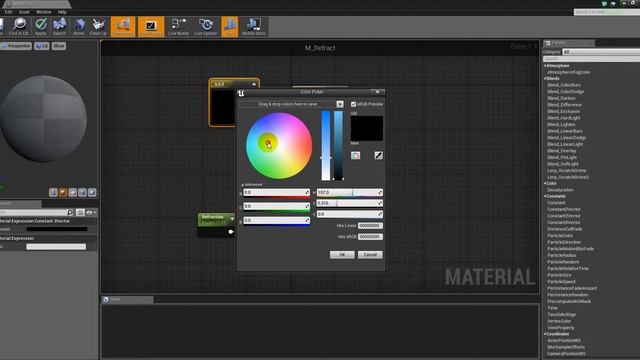Select cube preview mesh icon

pos(82,192)
